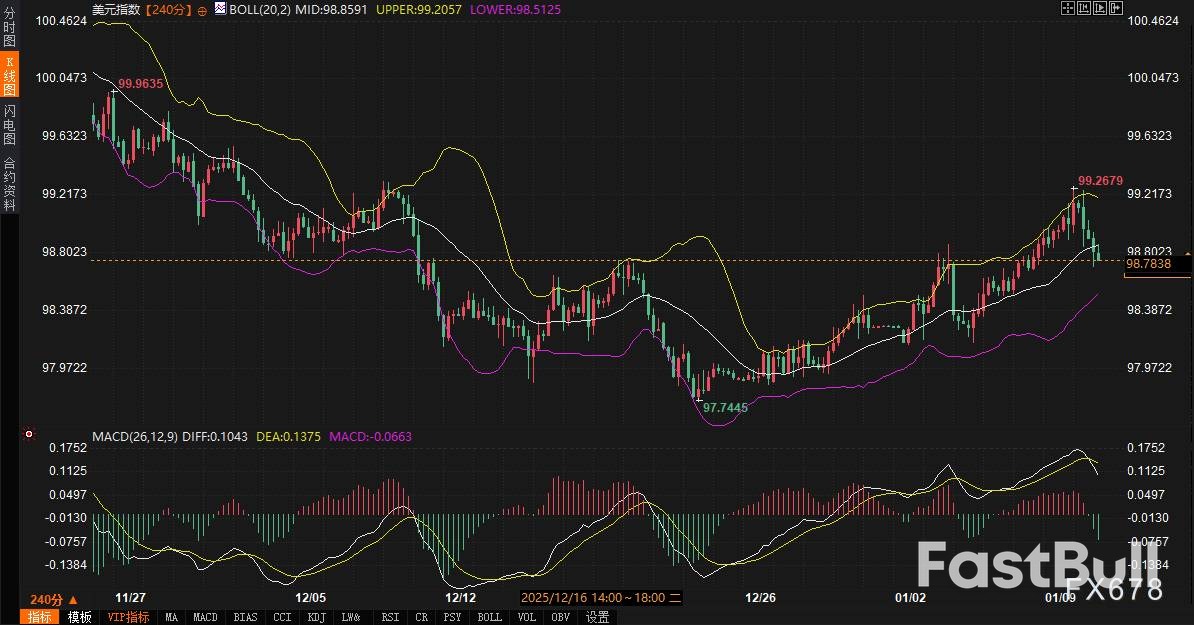Click the orange circle-plus icon beside 240分

[x=201, y=9]
